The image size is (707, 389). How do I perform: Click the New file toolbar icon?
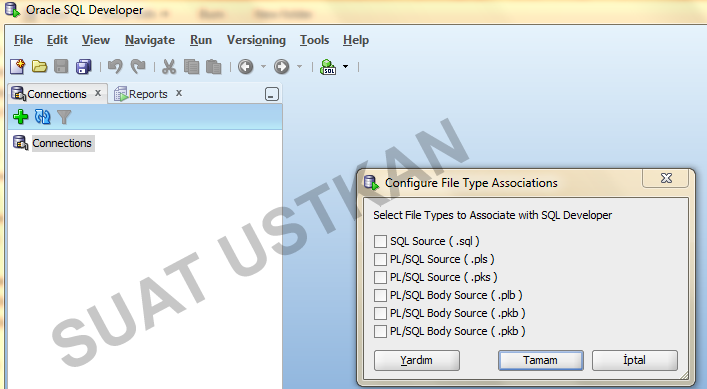click(x=18, y=67)
